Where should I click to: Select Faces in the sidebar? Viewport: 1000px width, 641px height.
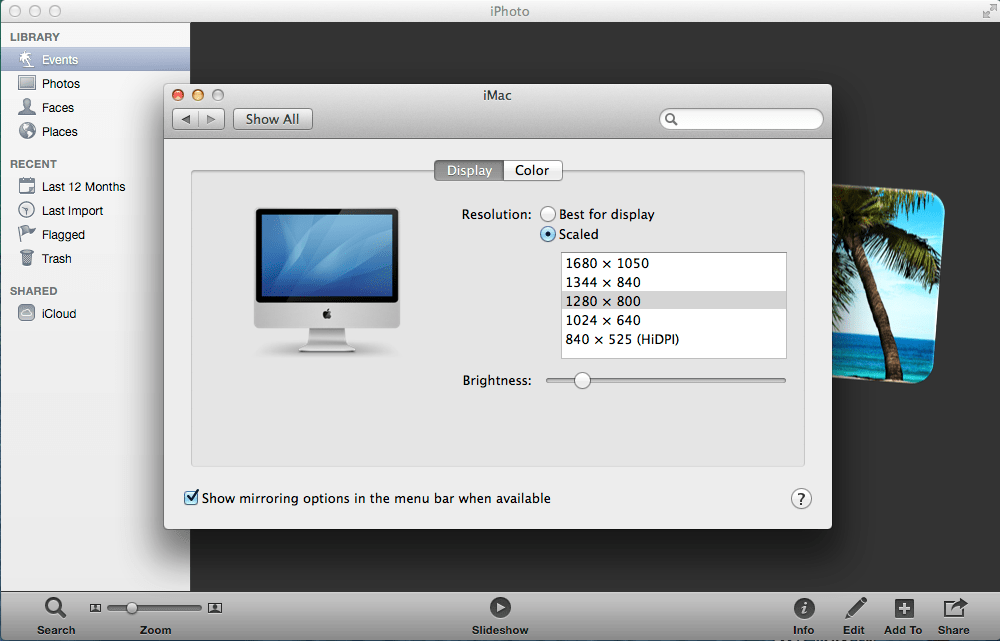click(60, 107)
